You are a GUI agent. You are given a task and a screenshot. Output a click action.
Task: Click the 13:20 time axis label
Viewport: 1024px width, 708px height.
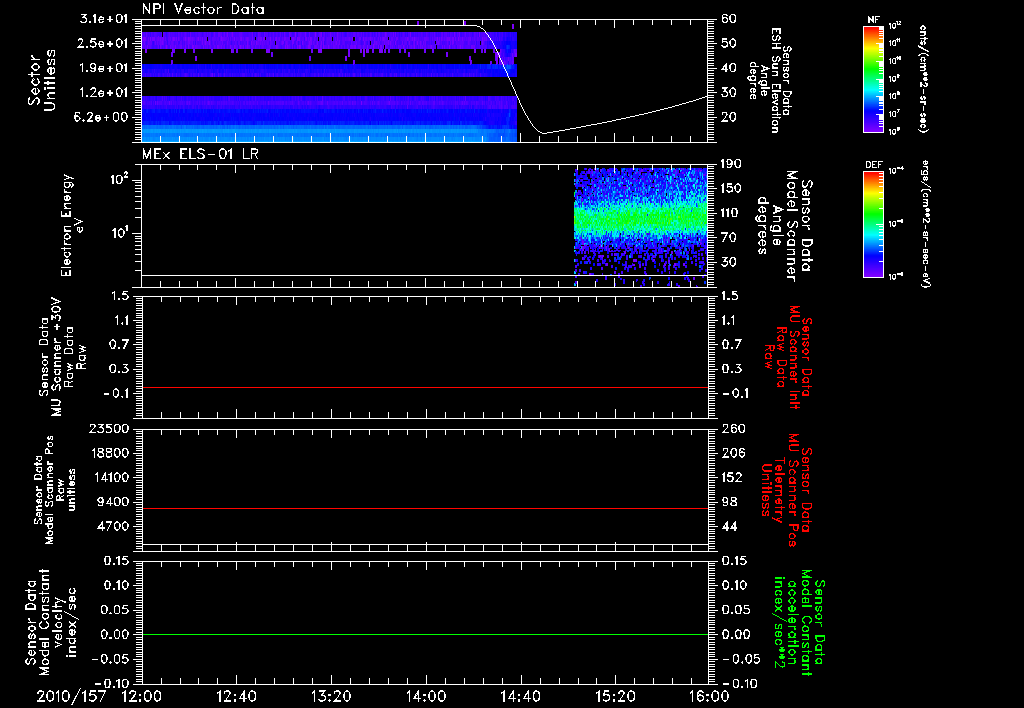[x=331, y=696]
